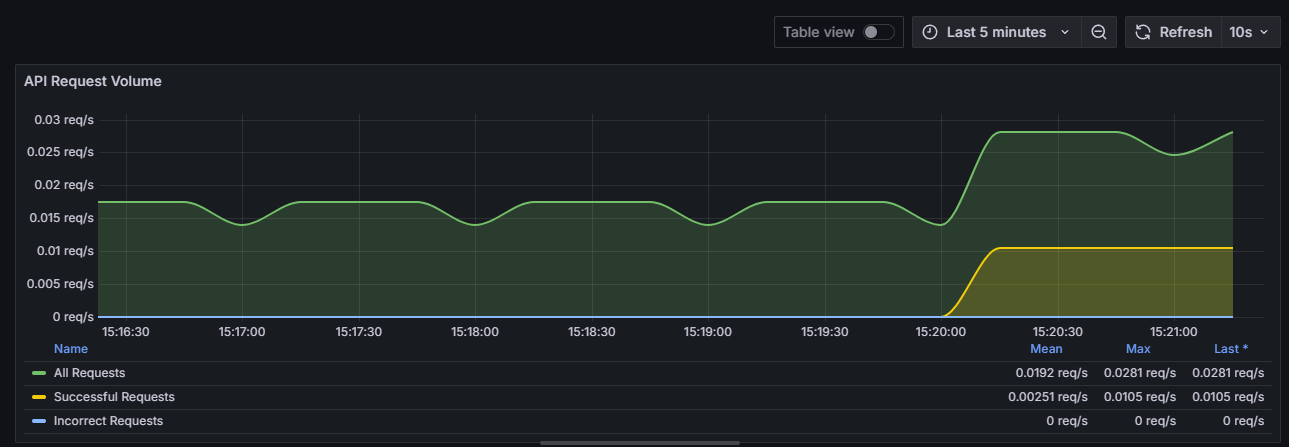Click the horizontal scrollbar at panel bottom

pyautogui.click(x=640, y=442)
